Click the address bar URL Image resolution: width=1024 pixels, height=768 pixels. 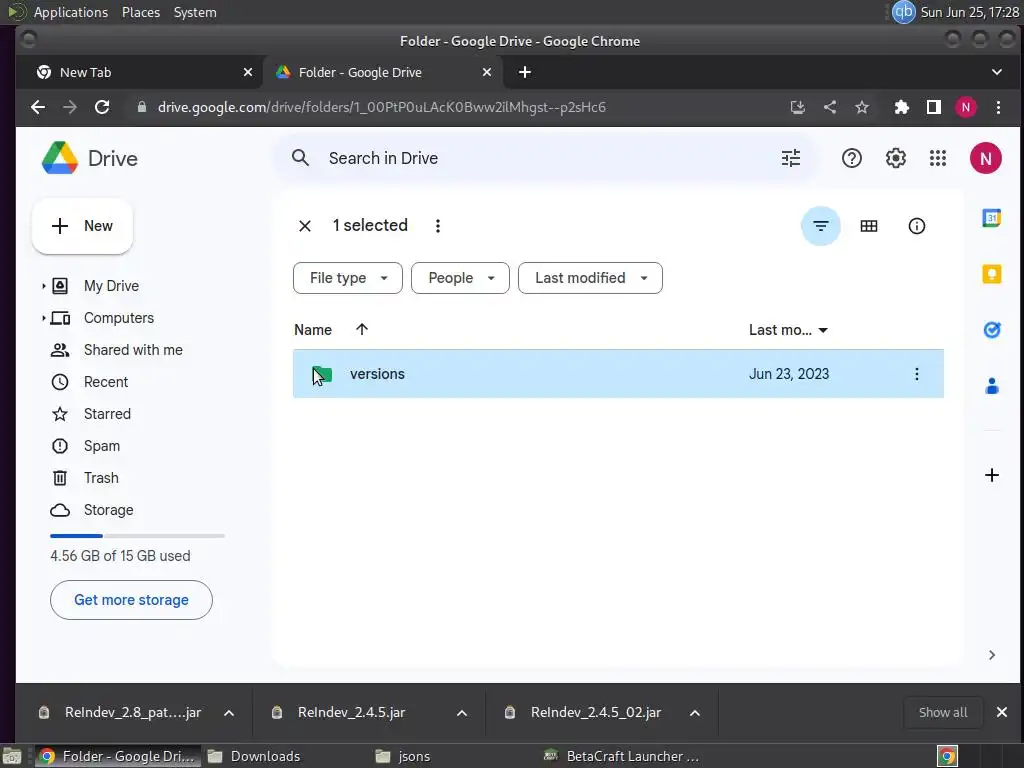(x=381, y=107)
